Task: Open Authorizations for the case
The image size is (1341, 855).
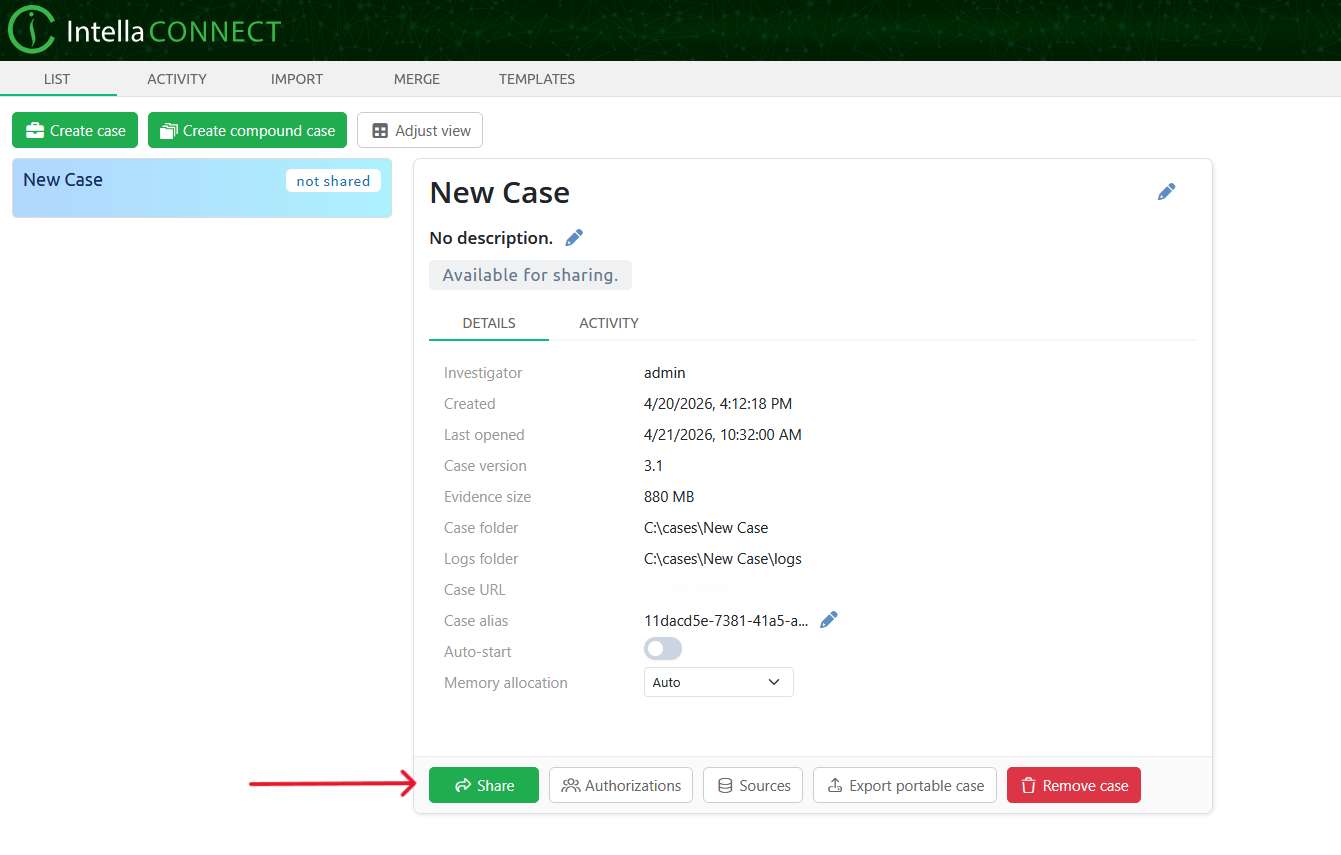Action: [x=621, y=785]
